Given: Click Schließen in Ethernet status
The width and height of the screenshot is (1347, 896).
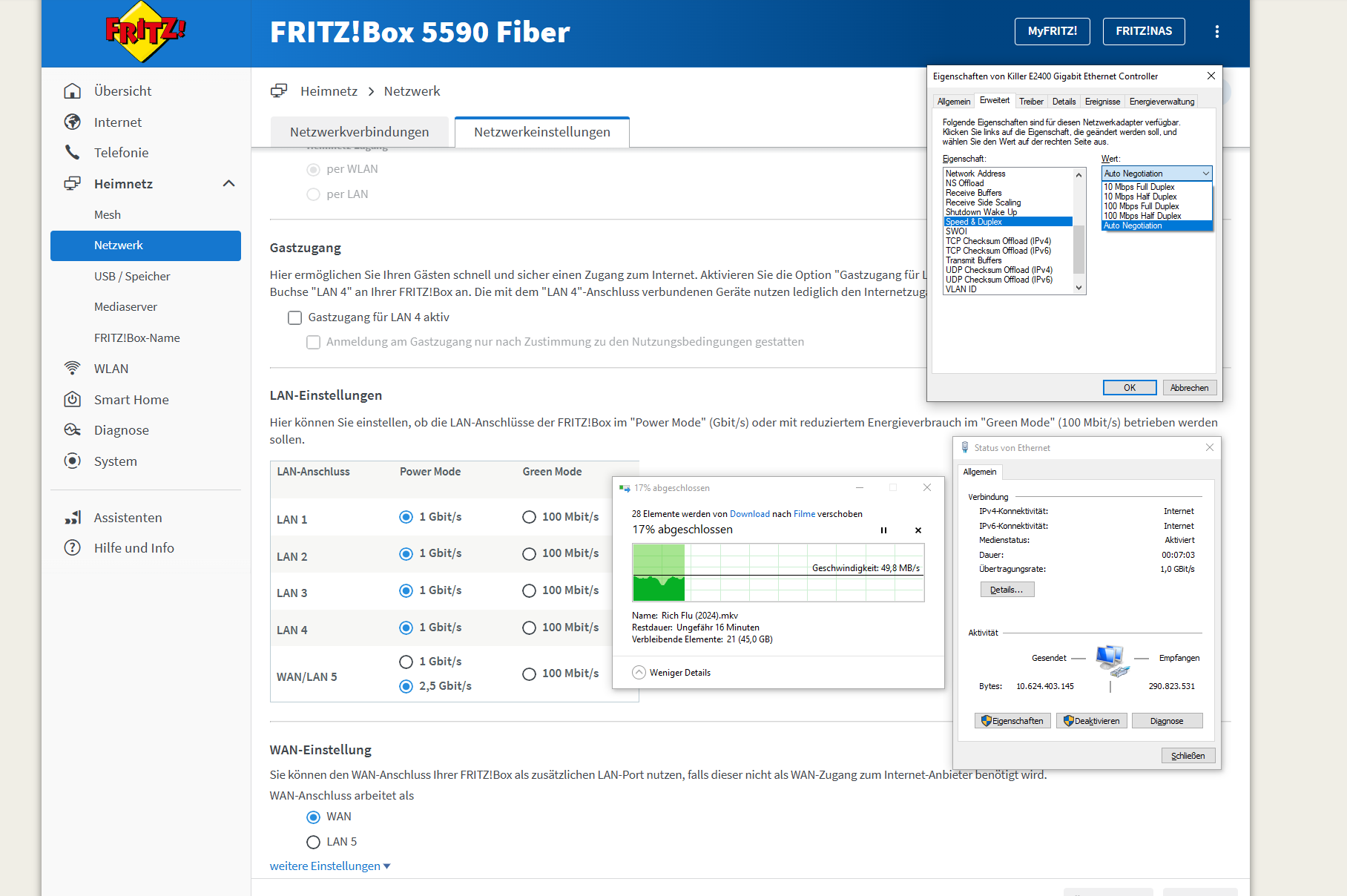Looking at the screenshot, I should pos(1188,756).
